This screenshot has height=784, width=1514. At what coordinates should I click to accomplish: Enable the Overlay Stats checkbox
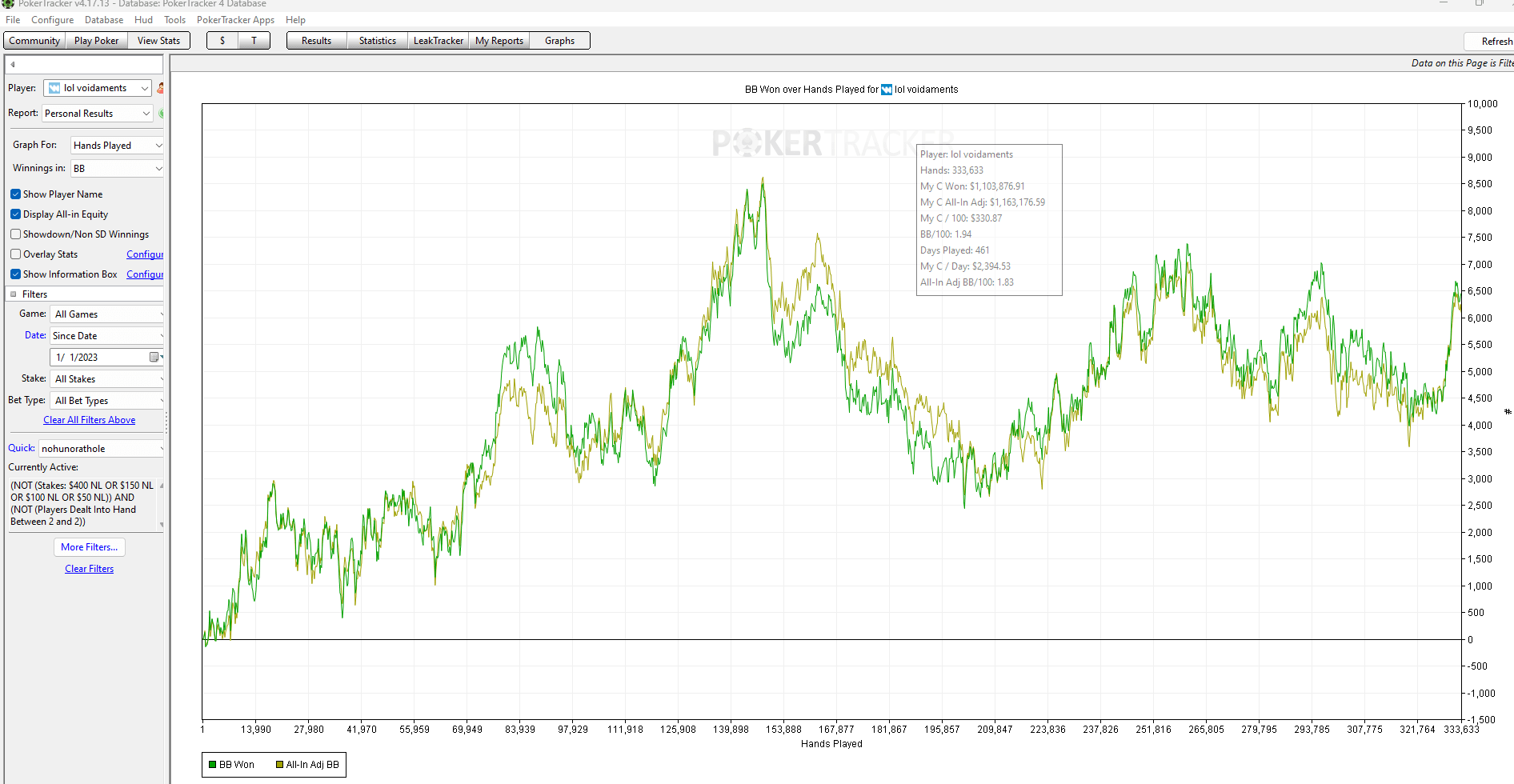click(15, 254)
